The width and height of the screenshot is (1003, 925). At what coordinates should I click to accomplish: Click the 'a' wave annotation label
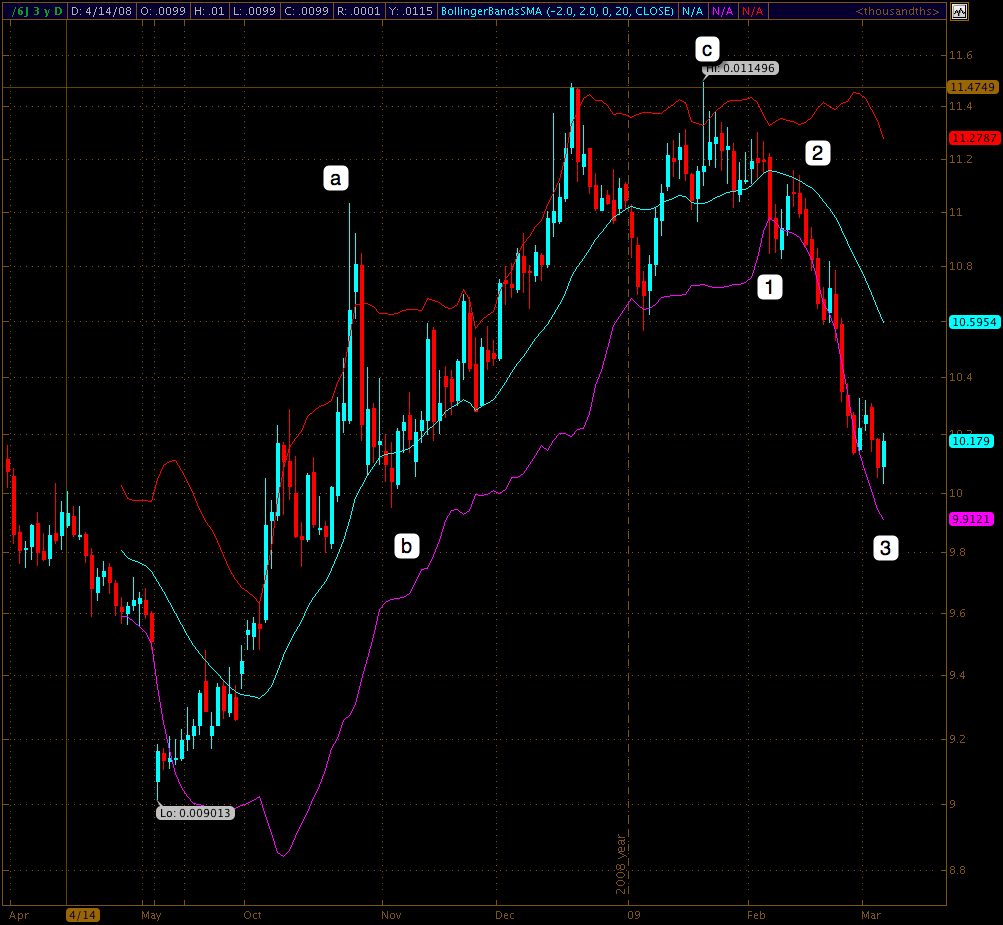(x=336, y=179)
